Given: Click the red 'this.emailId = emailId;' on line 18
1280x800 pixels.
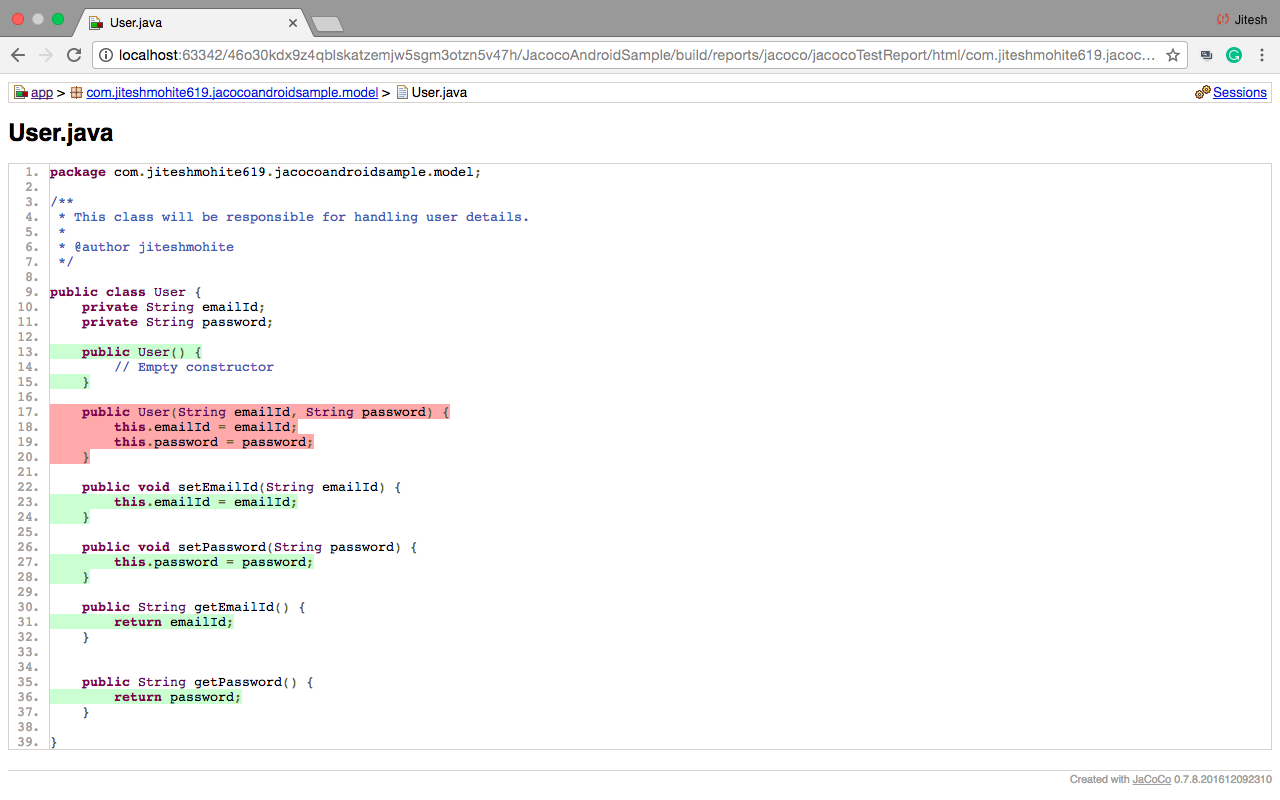Looking at the screenshot, I should [206, 427].
